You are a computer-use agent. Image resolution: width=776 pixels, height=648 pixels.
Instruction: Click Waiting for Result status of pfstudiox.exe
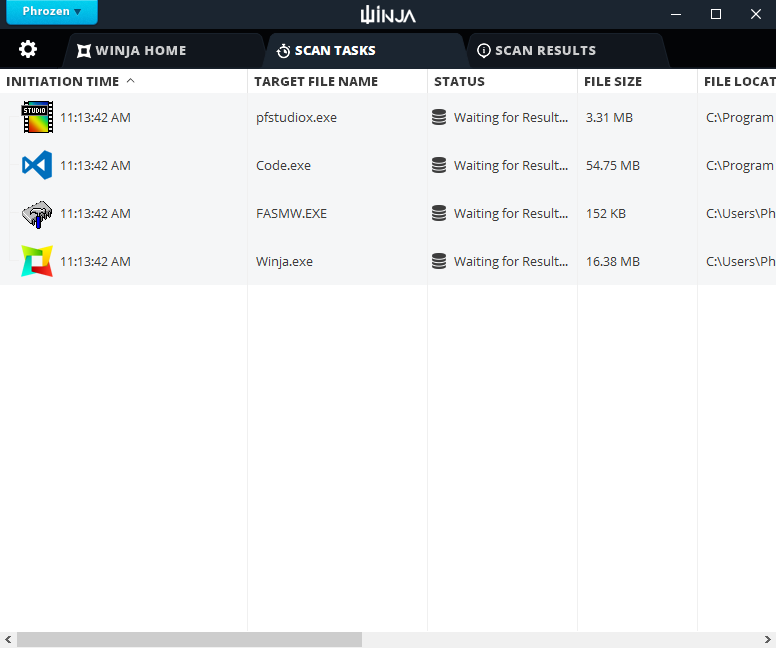point(511,118)
